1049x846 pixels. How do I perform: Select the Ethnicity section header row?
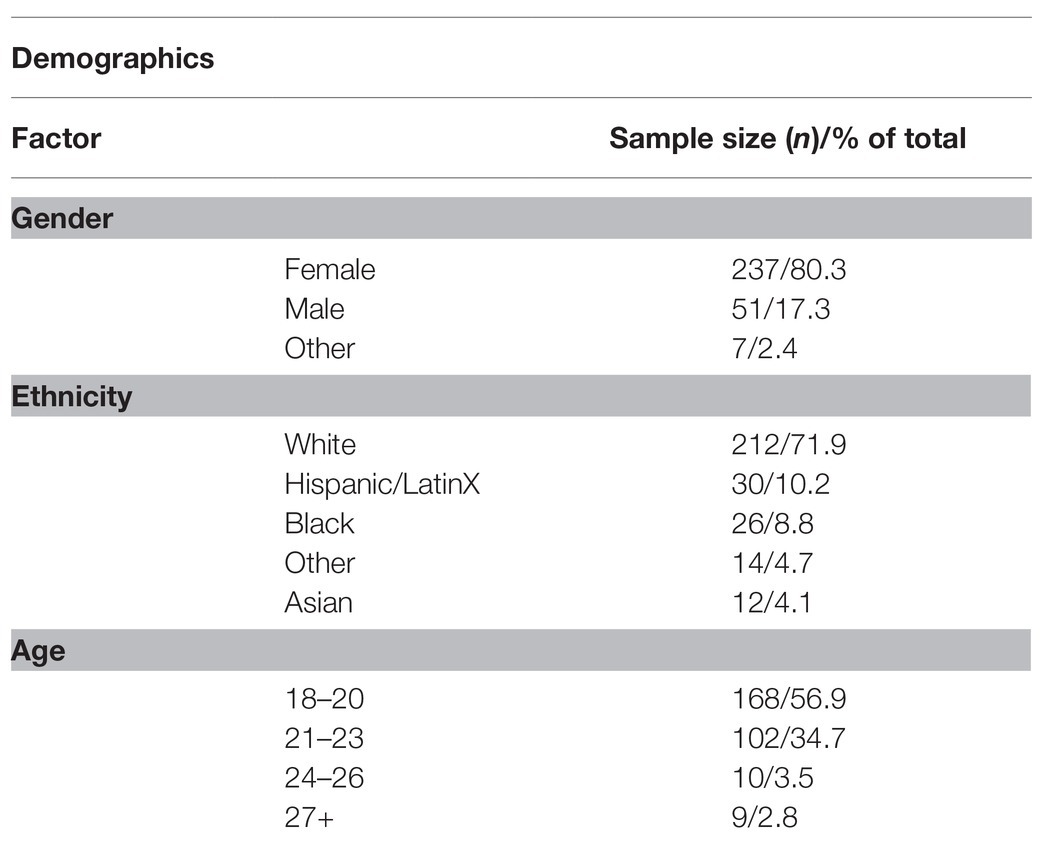pos(521,396)
